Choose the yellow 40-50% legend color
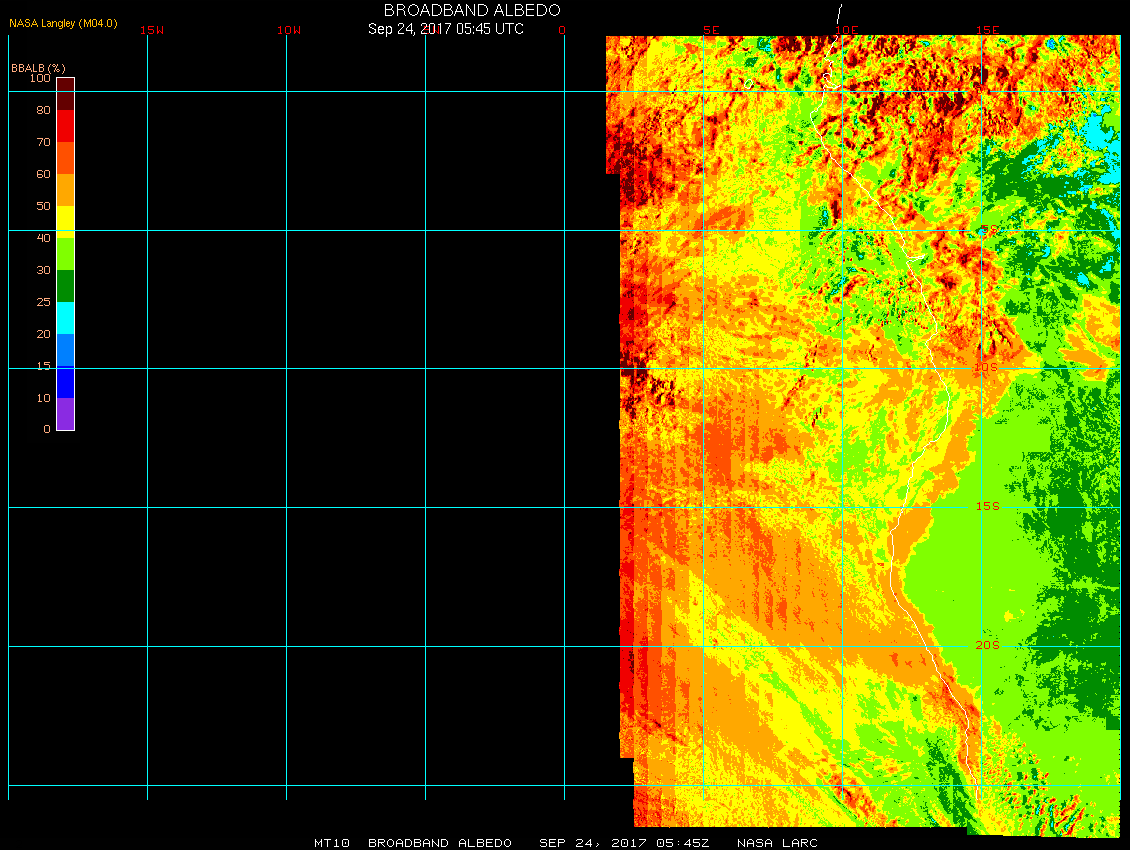The height and width of the screenshot is (850, 1130). pos(65,219)
